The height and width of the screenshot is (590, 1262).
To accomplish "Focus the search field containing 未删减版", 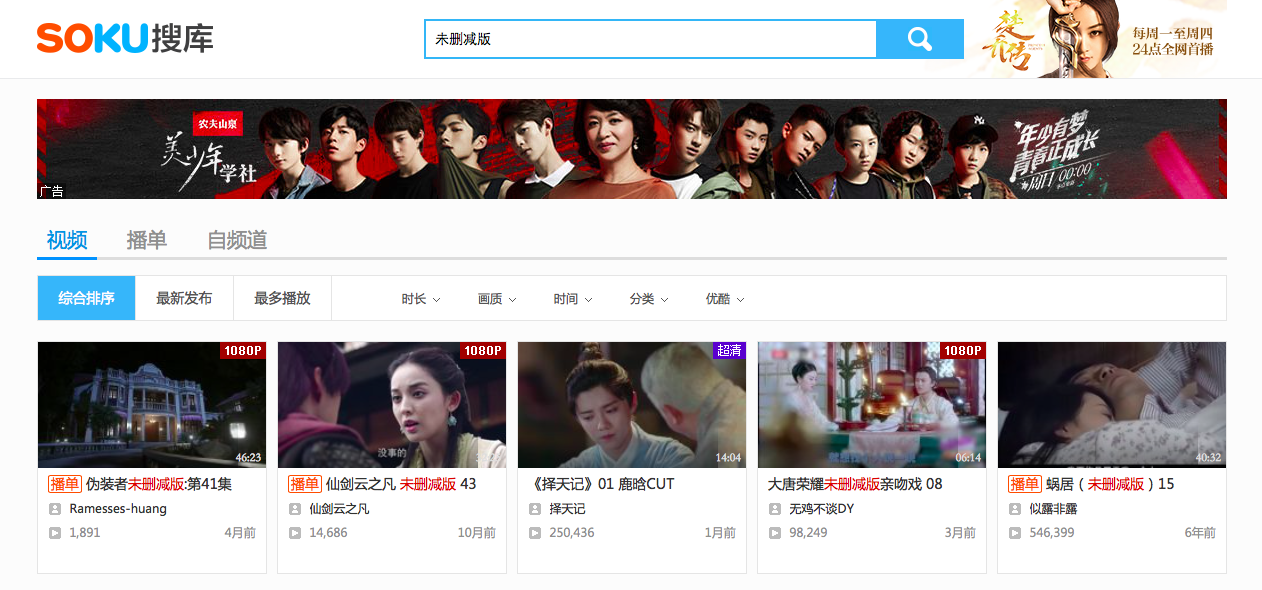I will [x=650, y=39].
